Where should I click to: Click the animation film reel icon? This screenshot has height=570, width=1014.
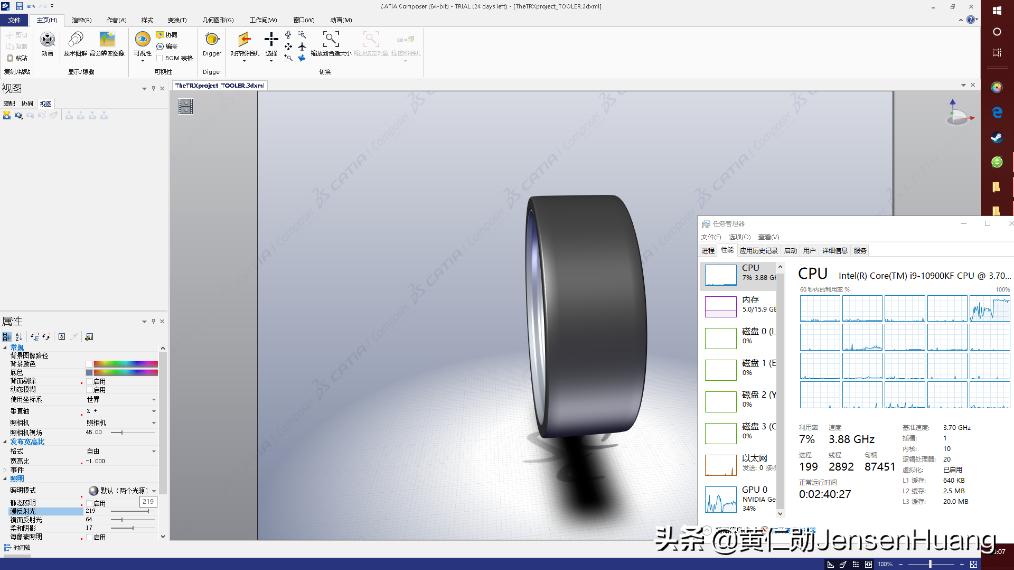47,39
